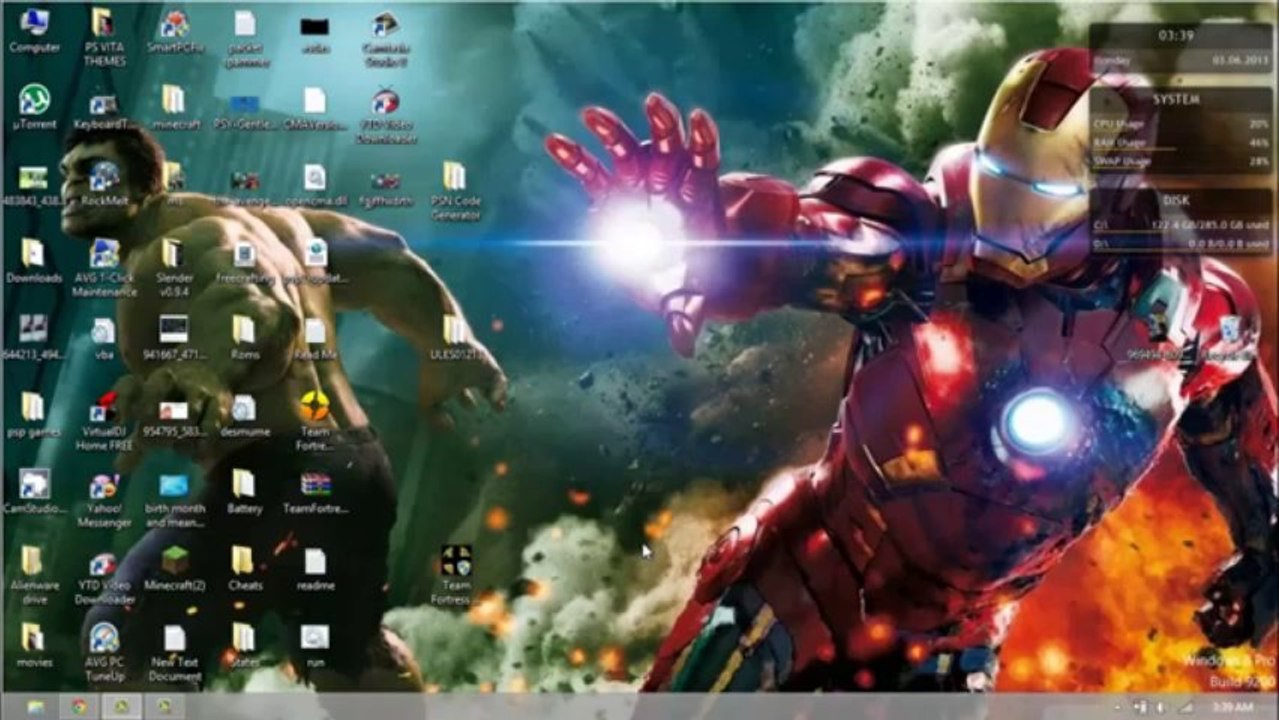Show hidden system tray icons
1279x720 pixels.
1117,707
